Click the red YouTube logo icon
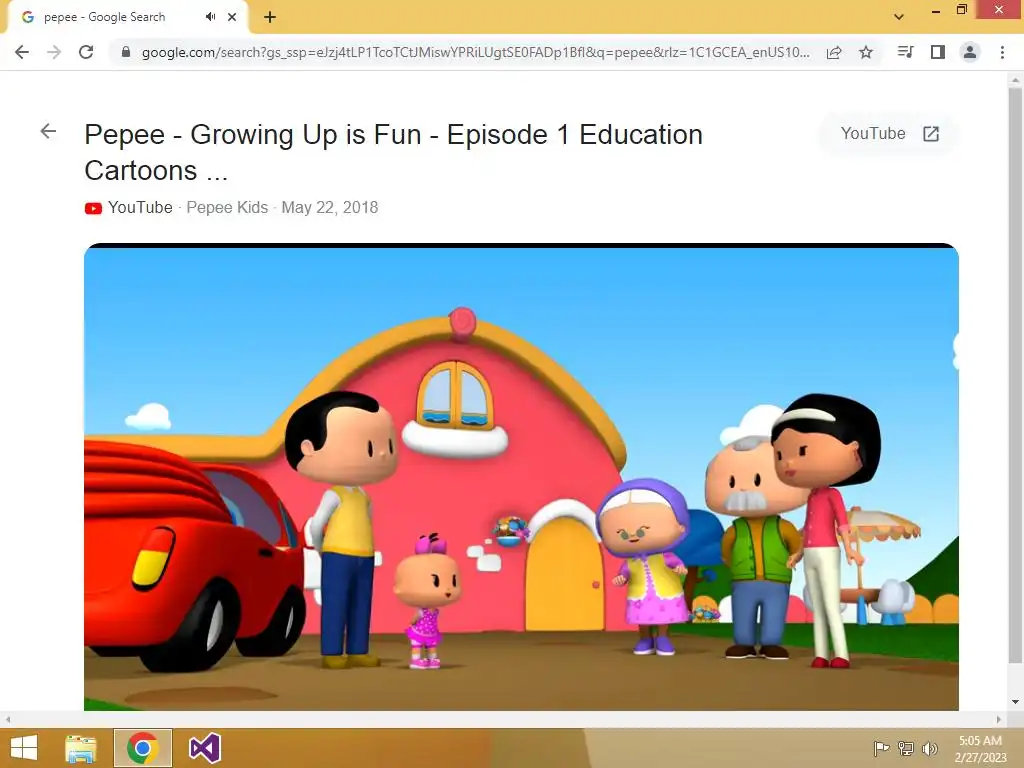Screen dimensions: 1024x768 (93, 208)
